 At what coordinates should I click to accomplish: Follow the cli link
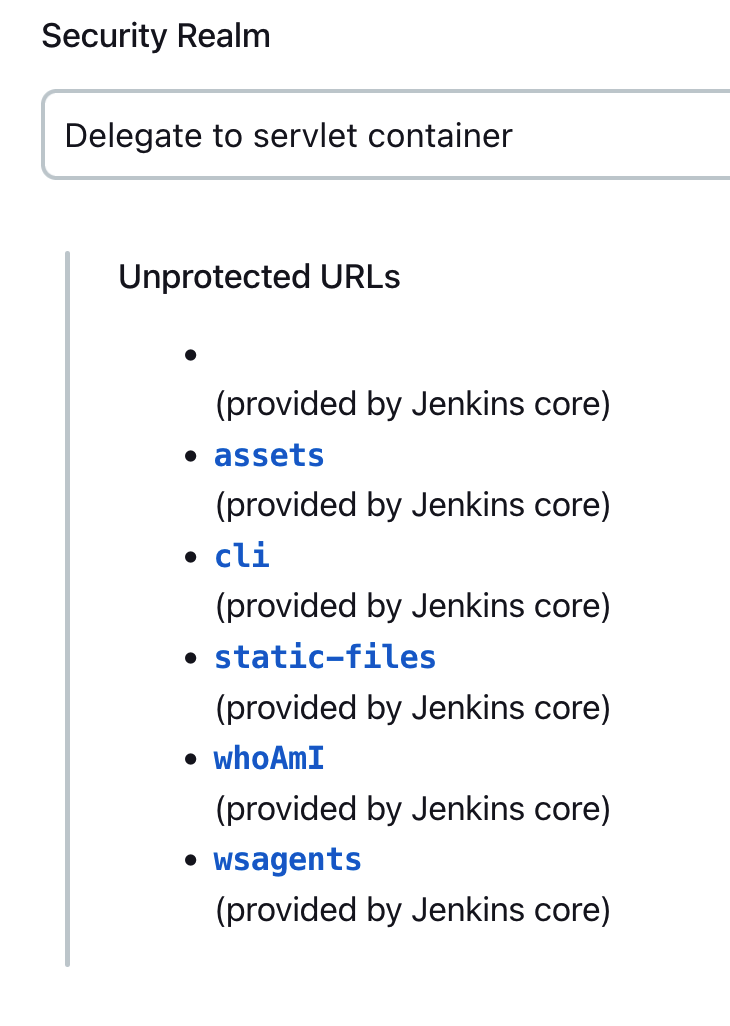pyautogui.click(x=242, y=556)
